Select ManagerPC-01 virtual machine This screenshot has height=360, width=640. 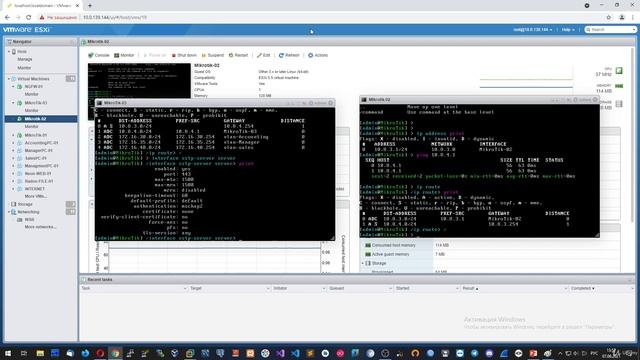[38, 151]
